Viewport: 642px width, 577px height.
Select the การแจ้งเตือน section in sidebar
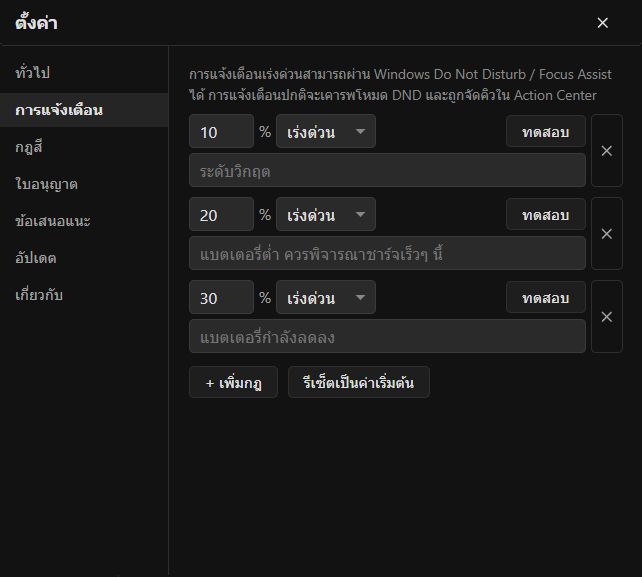[x=84, y=110]
